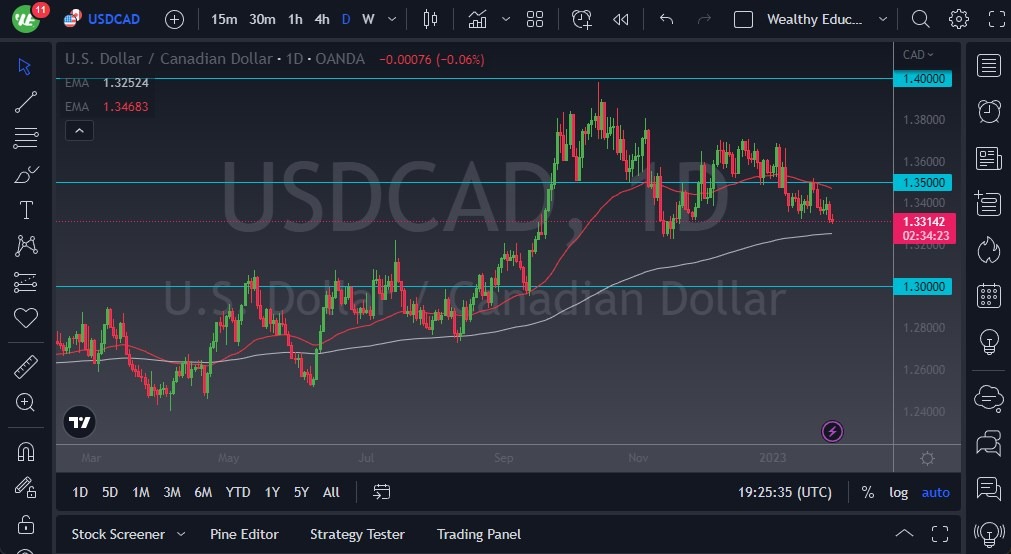Screen dimensions: 1011x554
Task: Open the Pine Editor tab
Action: [x=244, y=534]
